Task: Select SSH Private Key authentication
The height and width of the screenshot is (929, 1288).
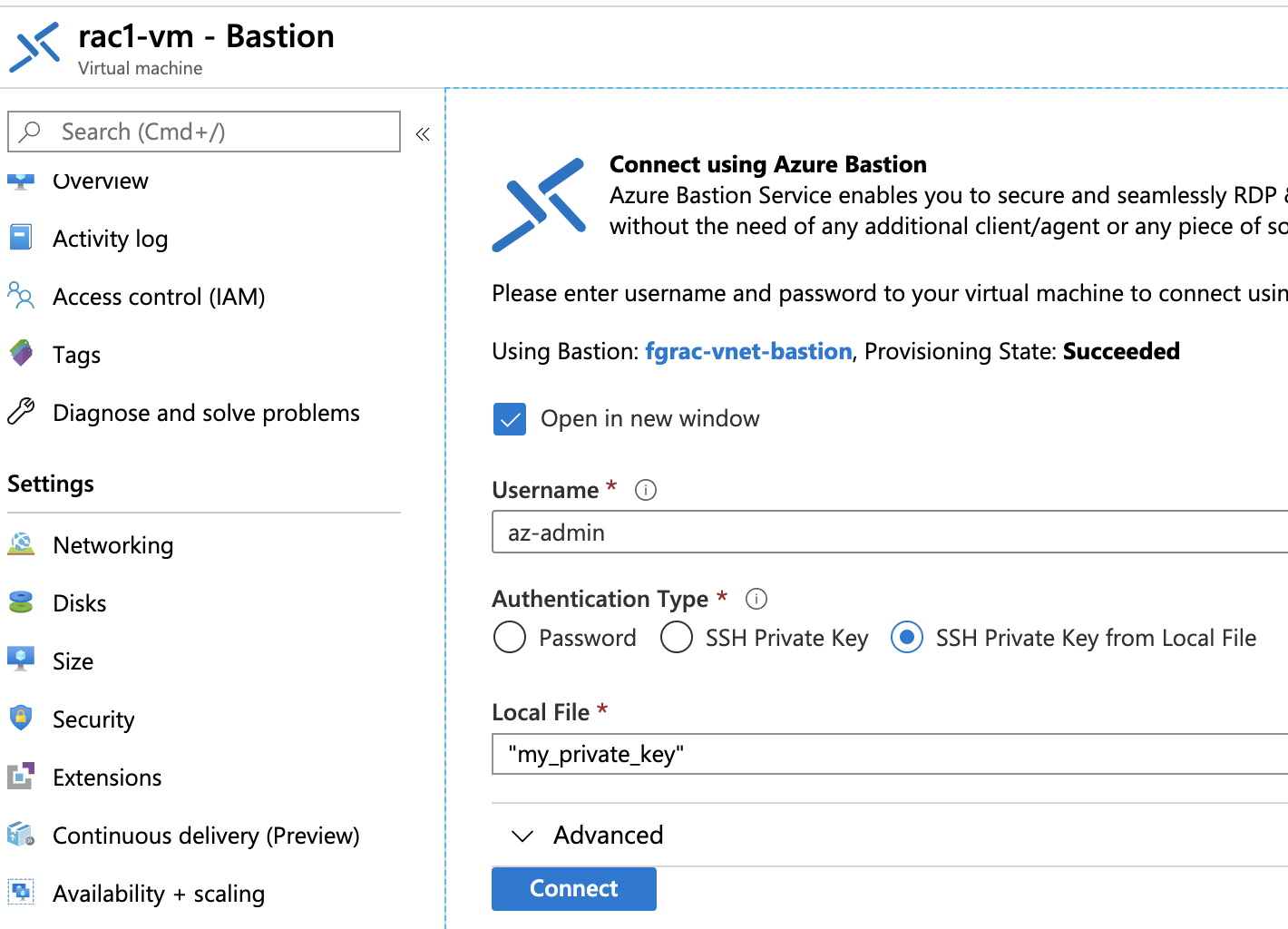Action: [677, 638]
